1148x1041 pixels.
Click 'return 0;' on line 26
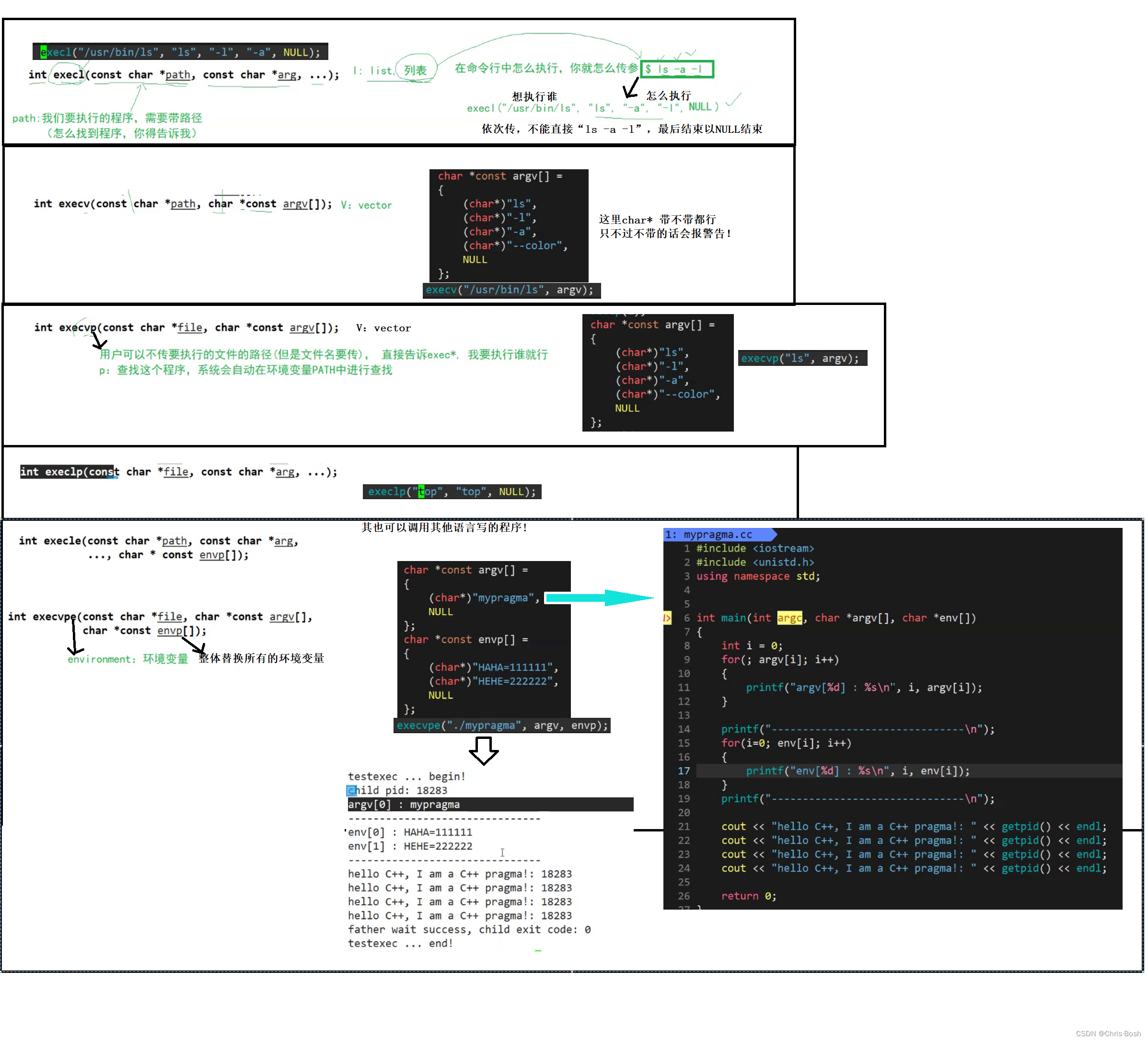coord(748,896)
